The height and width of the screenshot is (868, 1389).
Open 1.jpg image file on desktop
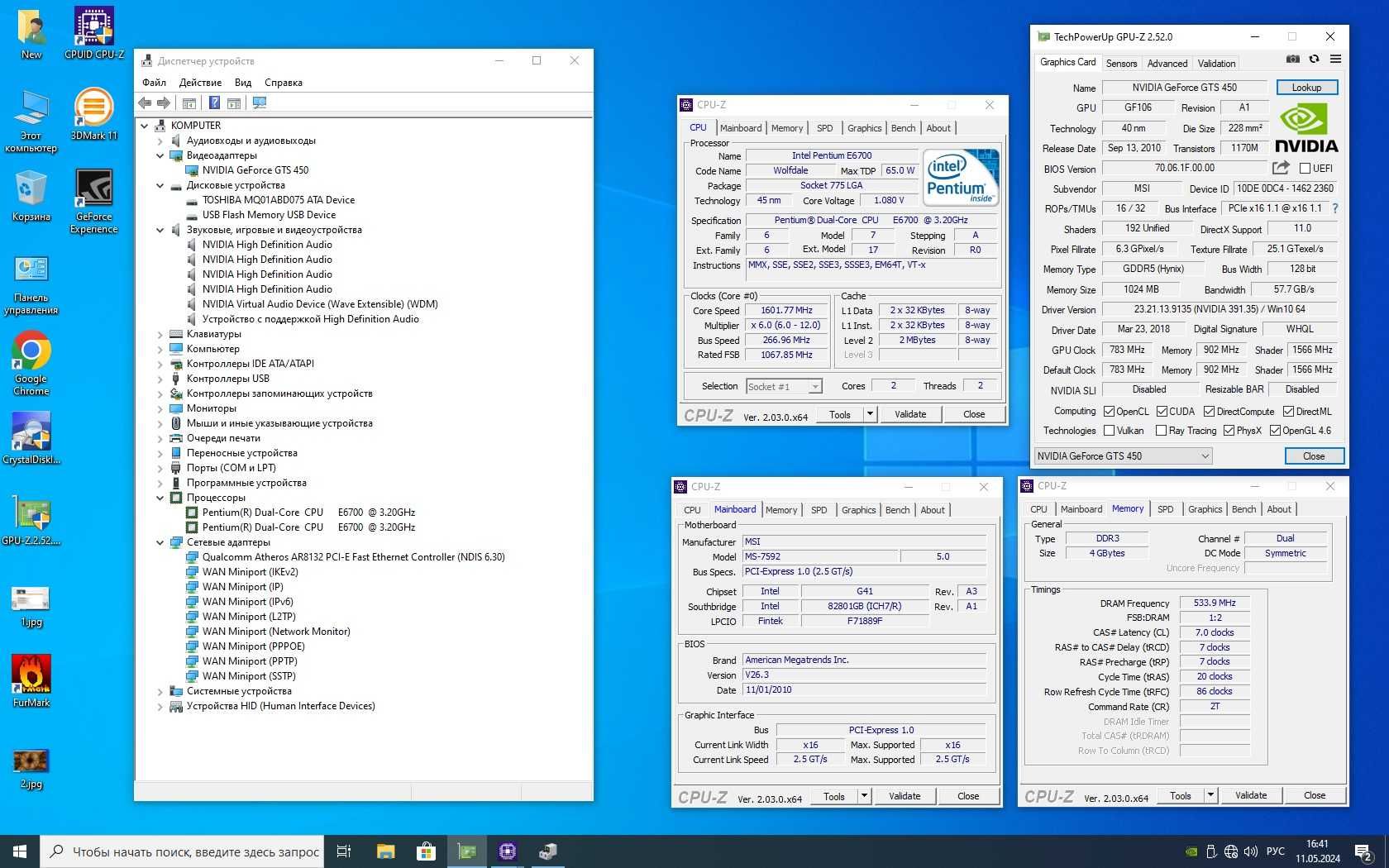point(31,605)
